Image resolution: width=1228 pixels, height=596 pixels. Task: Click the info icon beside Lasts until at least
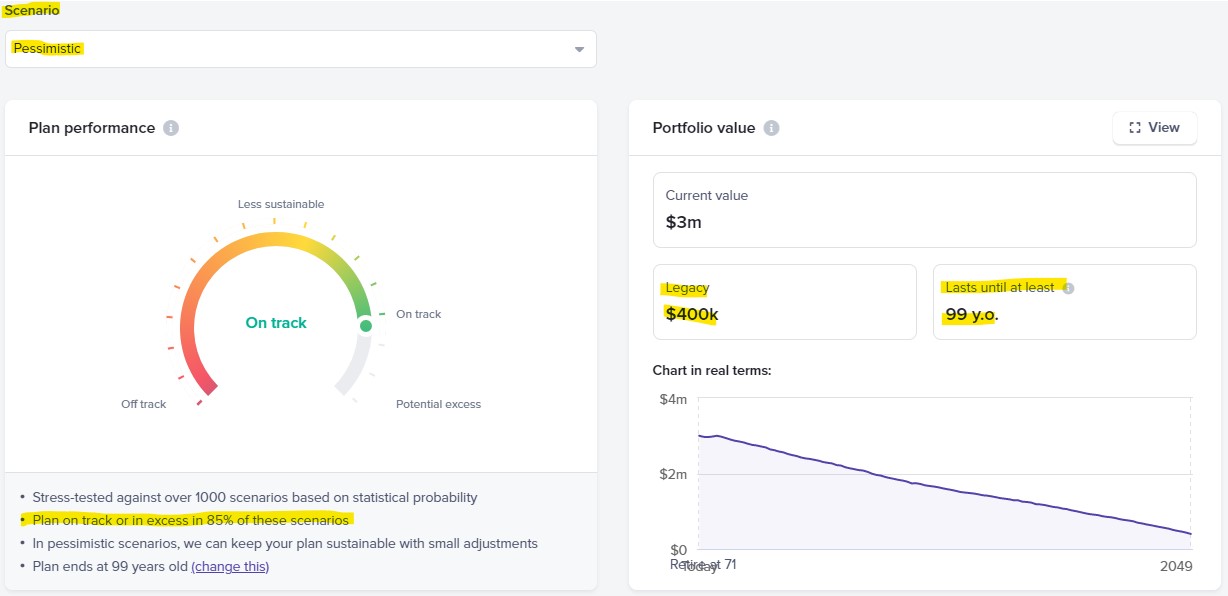point(1068,288)
